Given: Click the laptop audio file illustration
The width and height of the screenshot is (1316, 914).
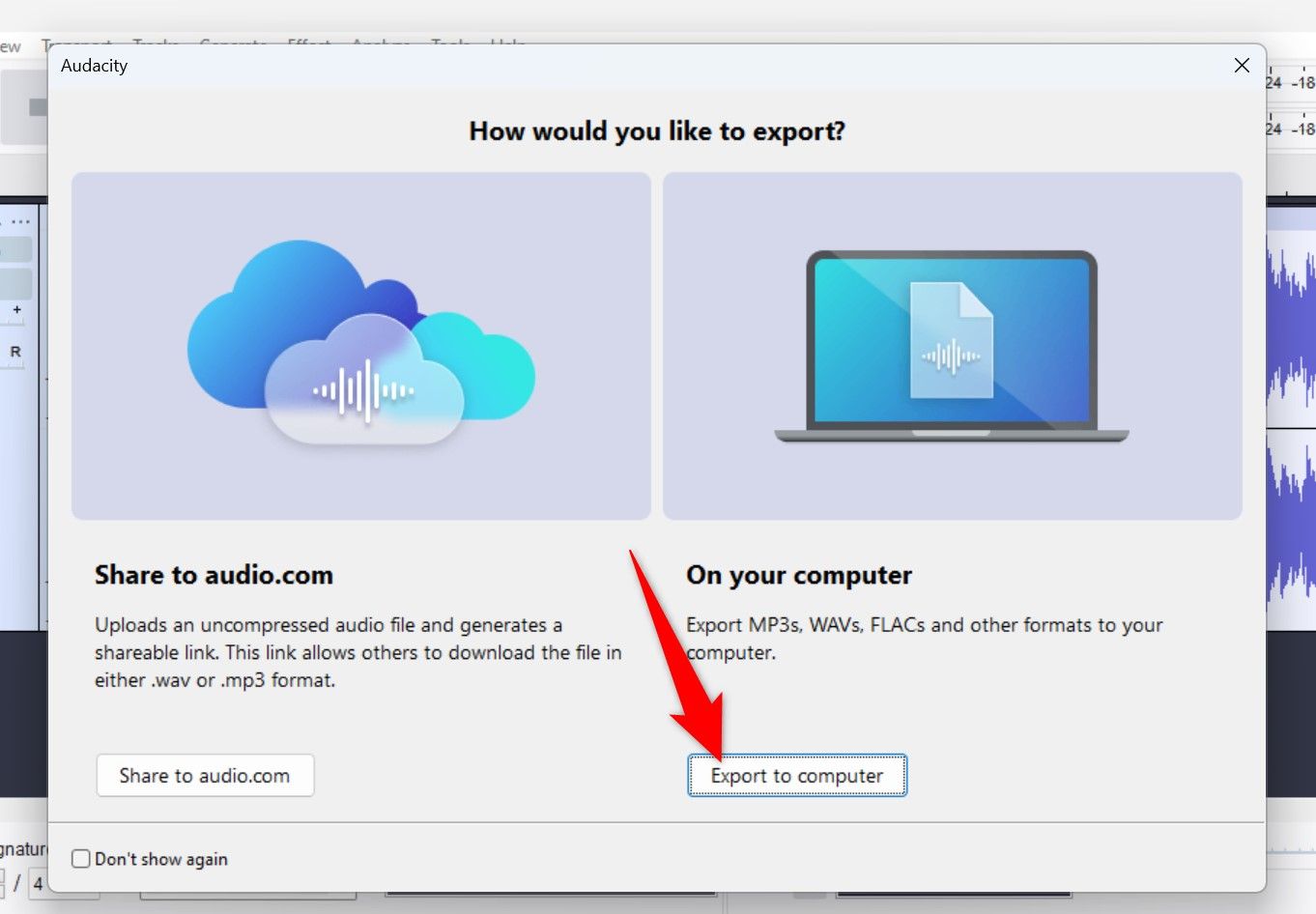Looking at the screenshot, I should [952, 346].
